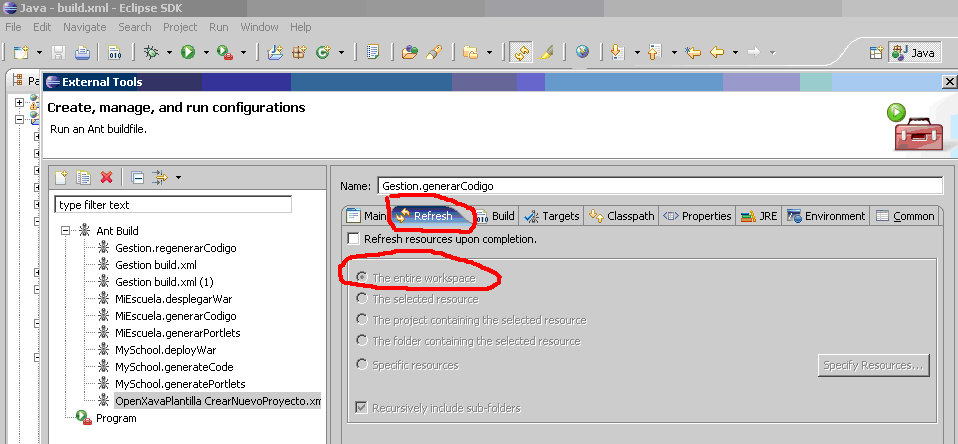
Task: Open External Tools toolbar dropdown arrow
Action: (x=243, y=53)
